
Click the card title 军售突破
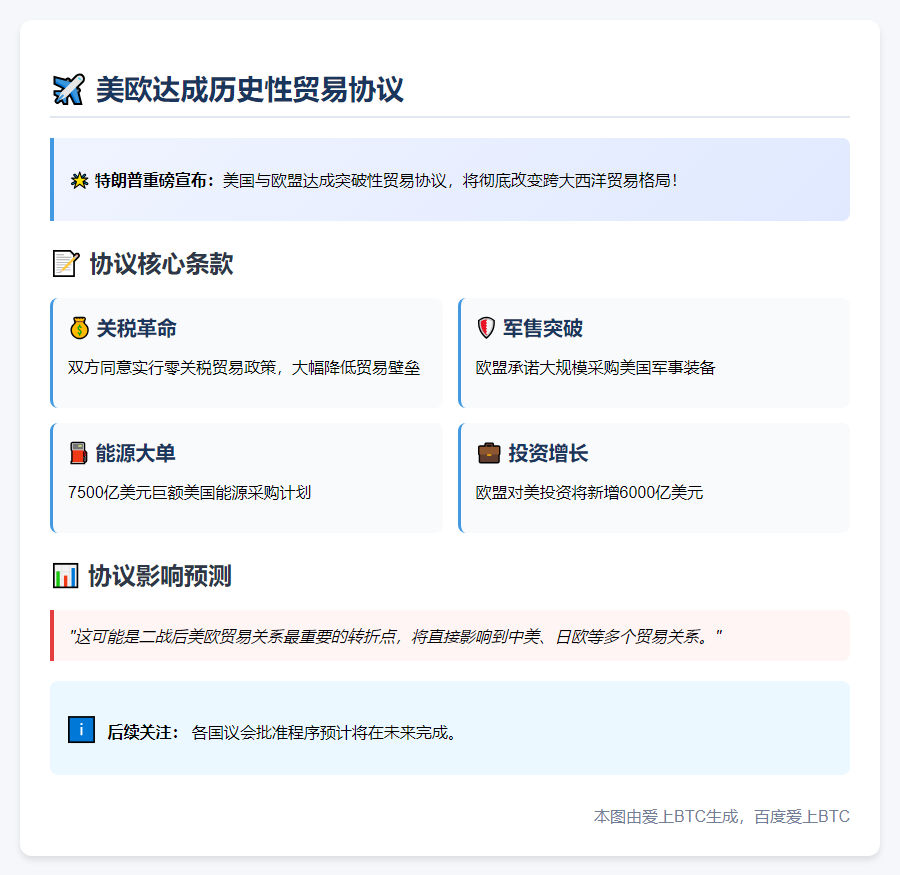[x=543, y=328]
